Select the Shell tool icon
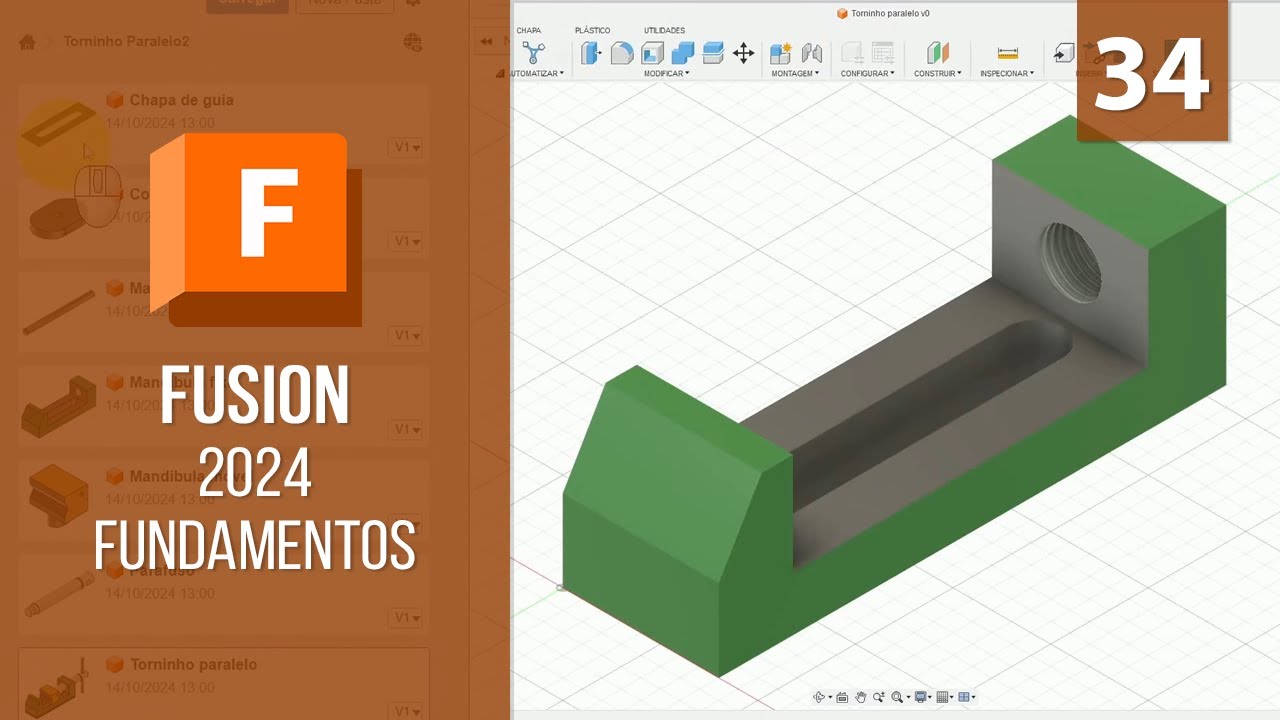 coord(652,53)
